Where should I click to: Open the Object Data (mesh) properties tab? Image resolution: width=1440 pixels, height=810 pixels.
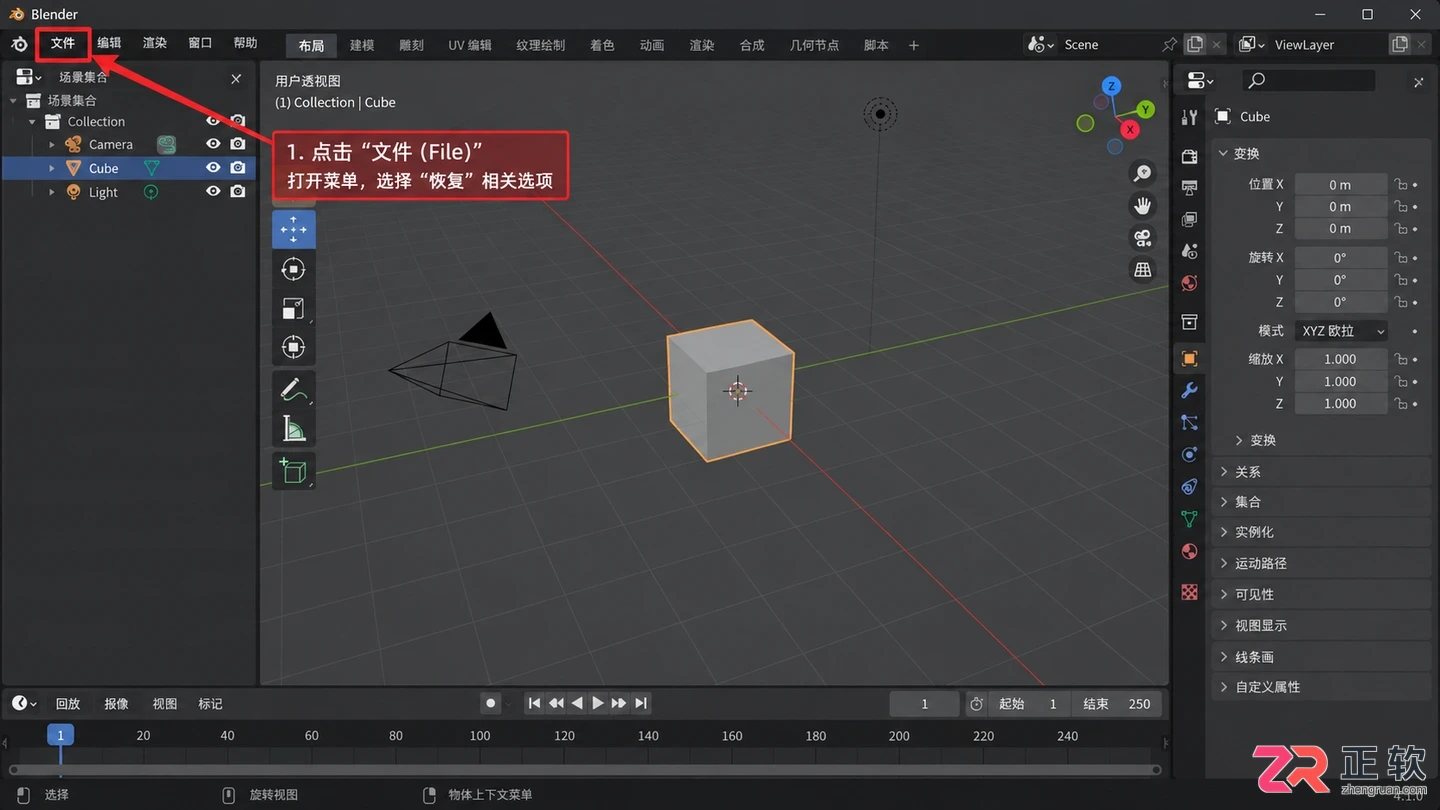pos(1189,518)
